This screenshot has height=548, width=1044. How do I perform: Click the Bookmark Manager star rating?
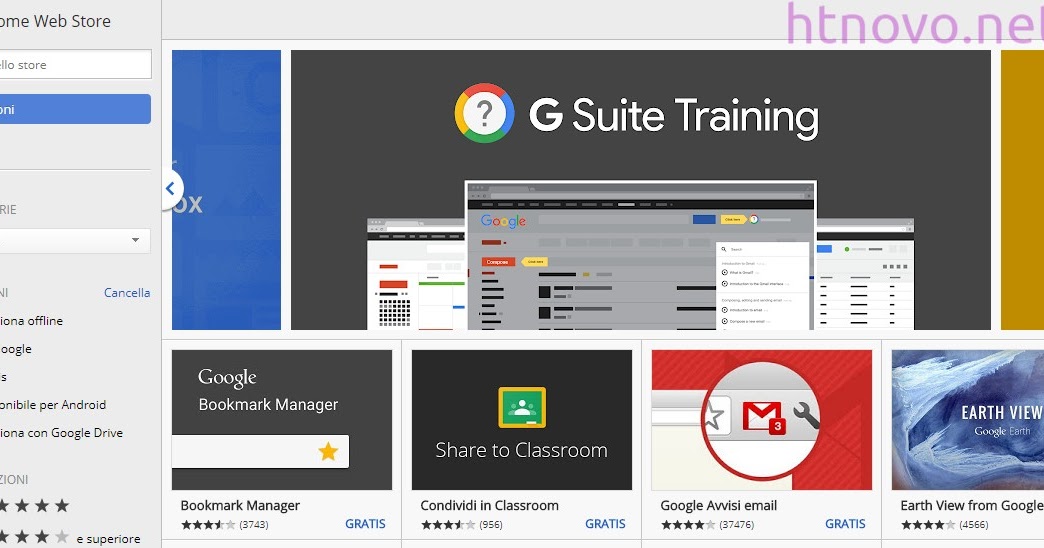click(x=208, y=525)
